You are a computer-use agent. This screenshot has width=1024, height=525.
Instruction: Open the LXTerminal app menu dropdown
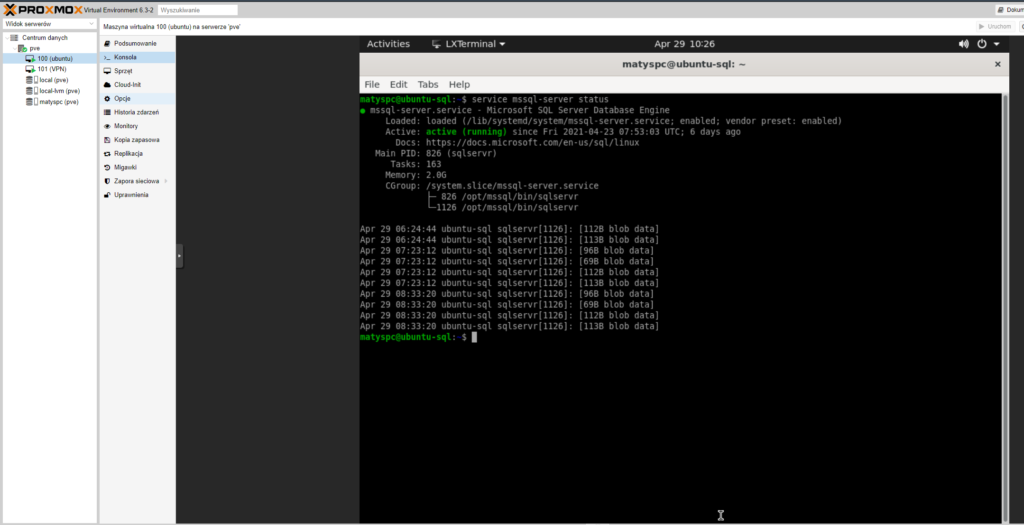468,44
